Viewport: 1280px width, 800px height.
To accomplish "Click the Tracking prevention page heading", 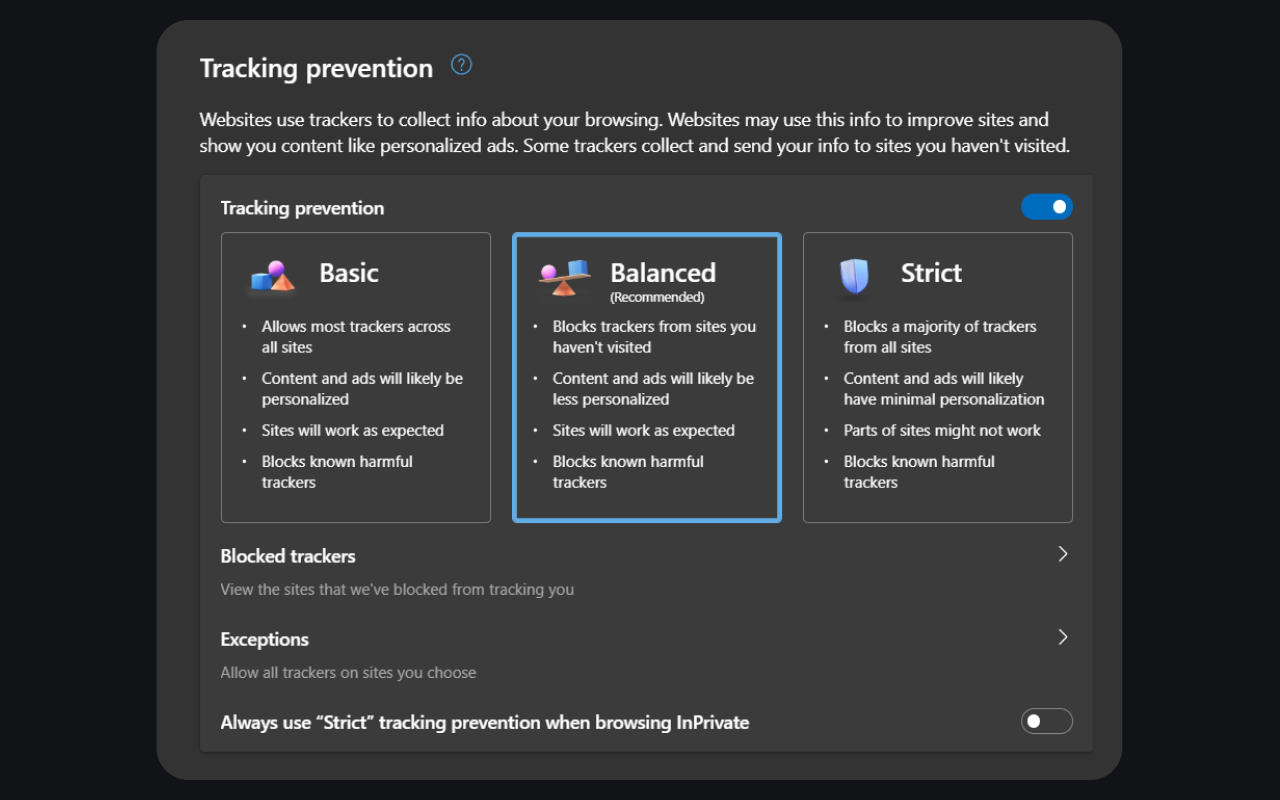I will pyautogui.click(x=316, y=68).
